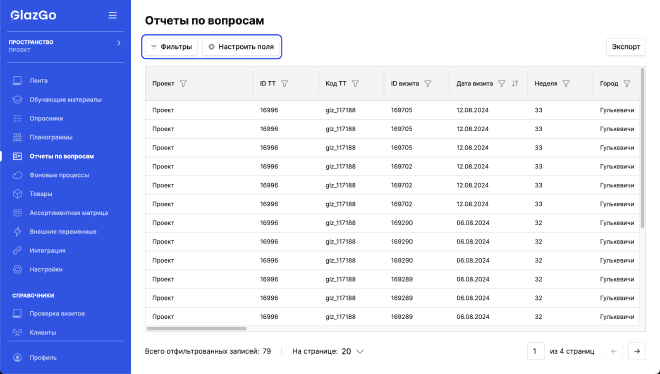Collapse sidebar with hamburger menu icon
This screenshot has height=374, width=660.
pyautogui.click(x=112, y=16)
